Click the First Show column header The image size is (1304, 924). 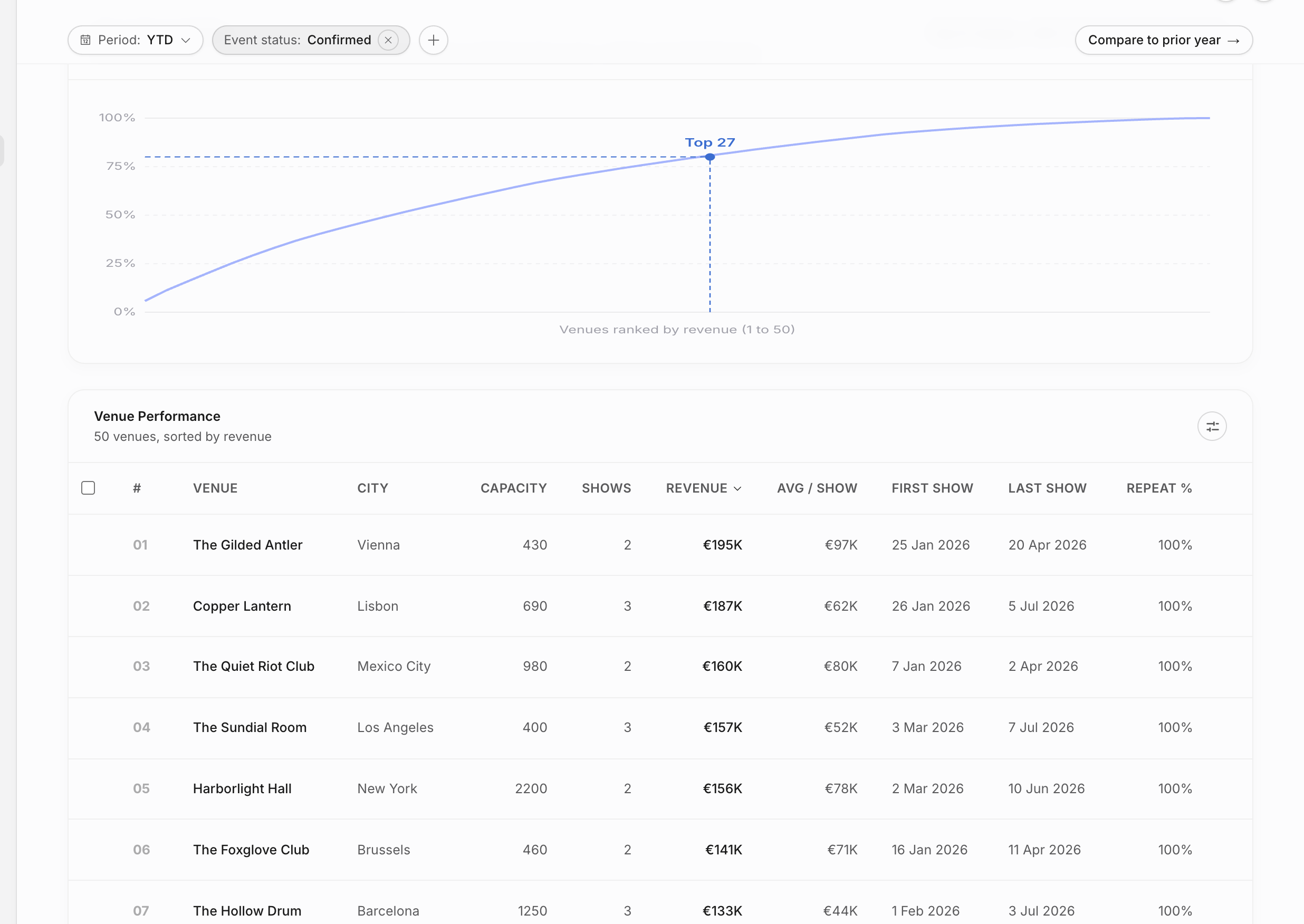[933, 488]
